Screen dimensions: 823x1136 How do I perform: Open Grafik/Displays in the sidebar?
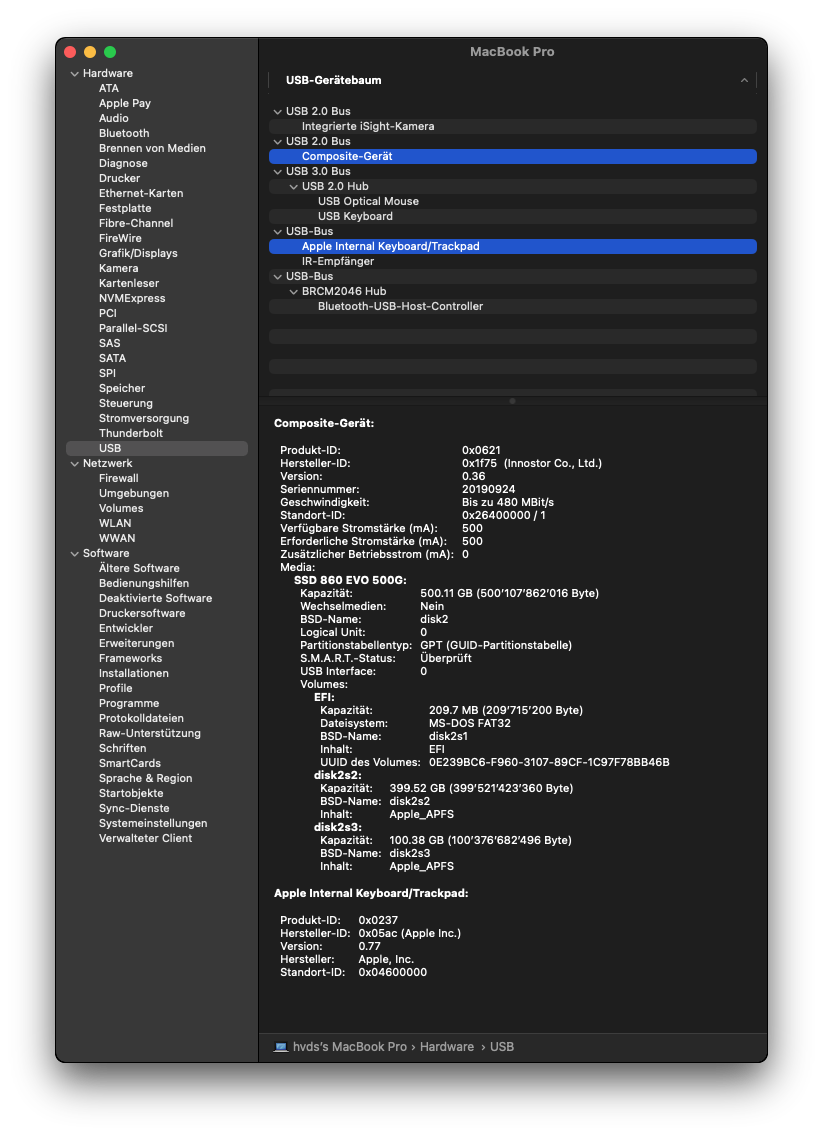pos(138,253)
